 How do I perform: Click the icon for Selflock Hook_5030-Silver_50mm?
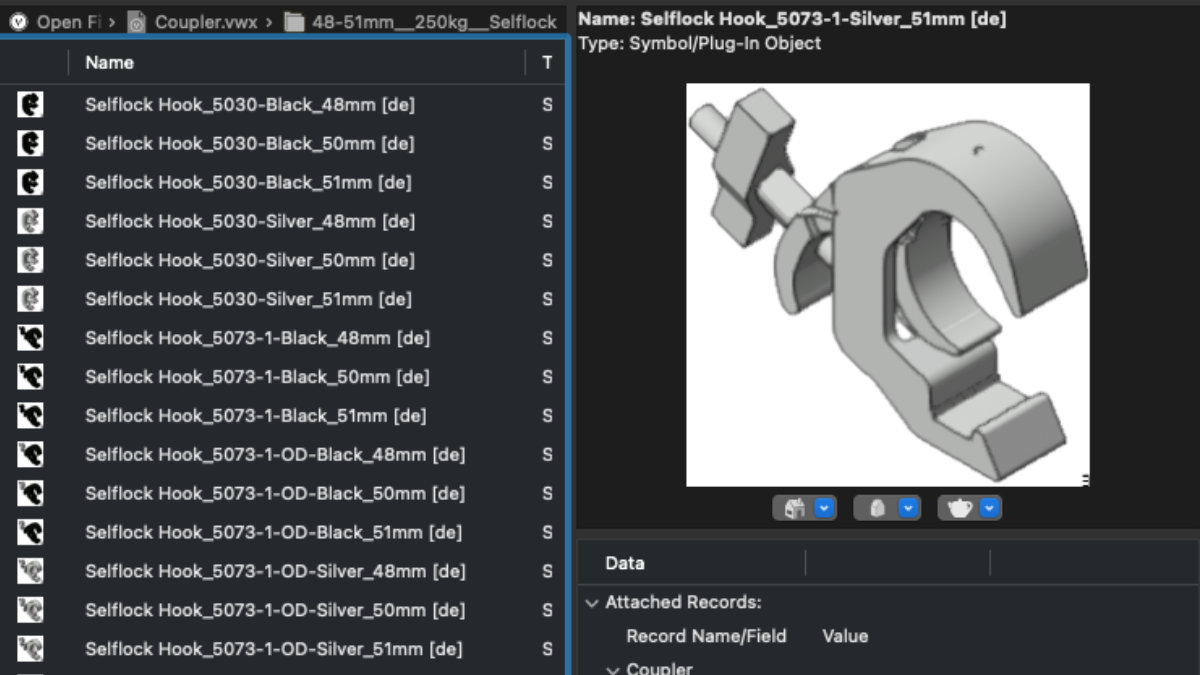point(30,260)
